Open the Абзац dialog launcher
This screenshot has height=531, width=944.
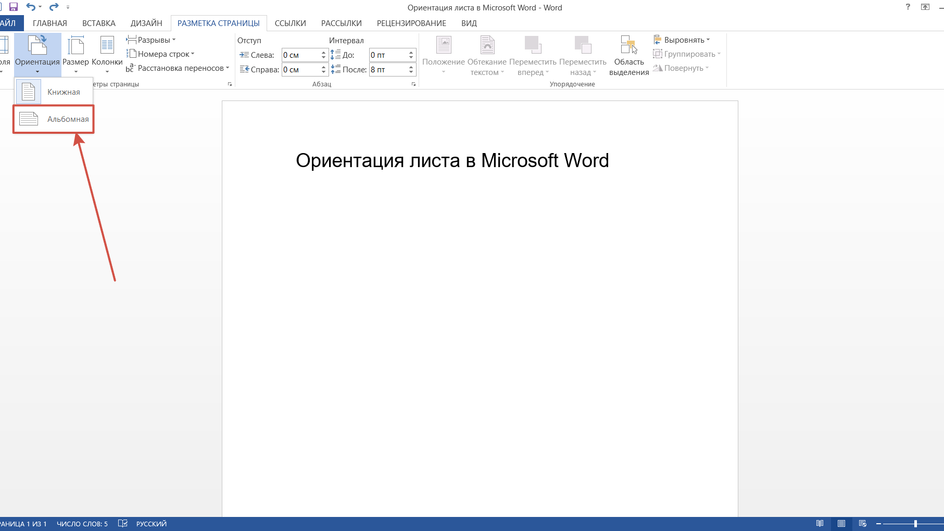coord(414,84)
